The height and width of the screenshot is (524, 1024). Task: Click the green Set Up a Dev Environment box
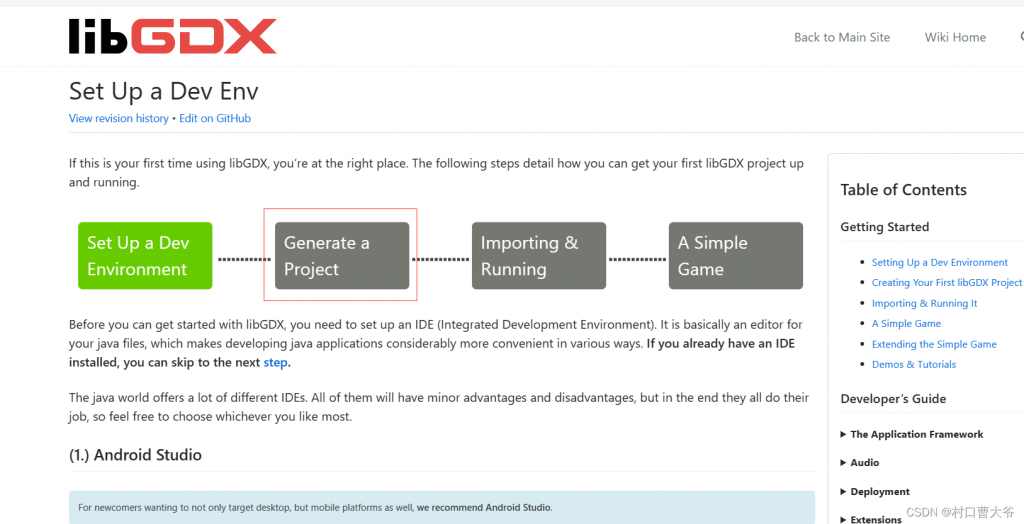click(145, 256)
